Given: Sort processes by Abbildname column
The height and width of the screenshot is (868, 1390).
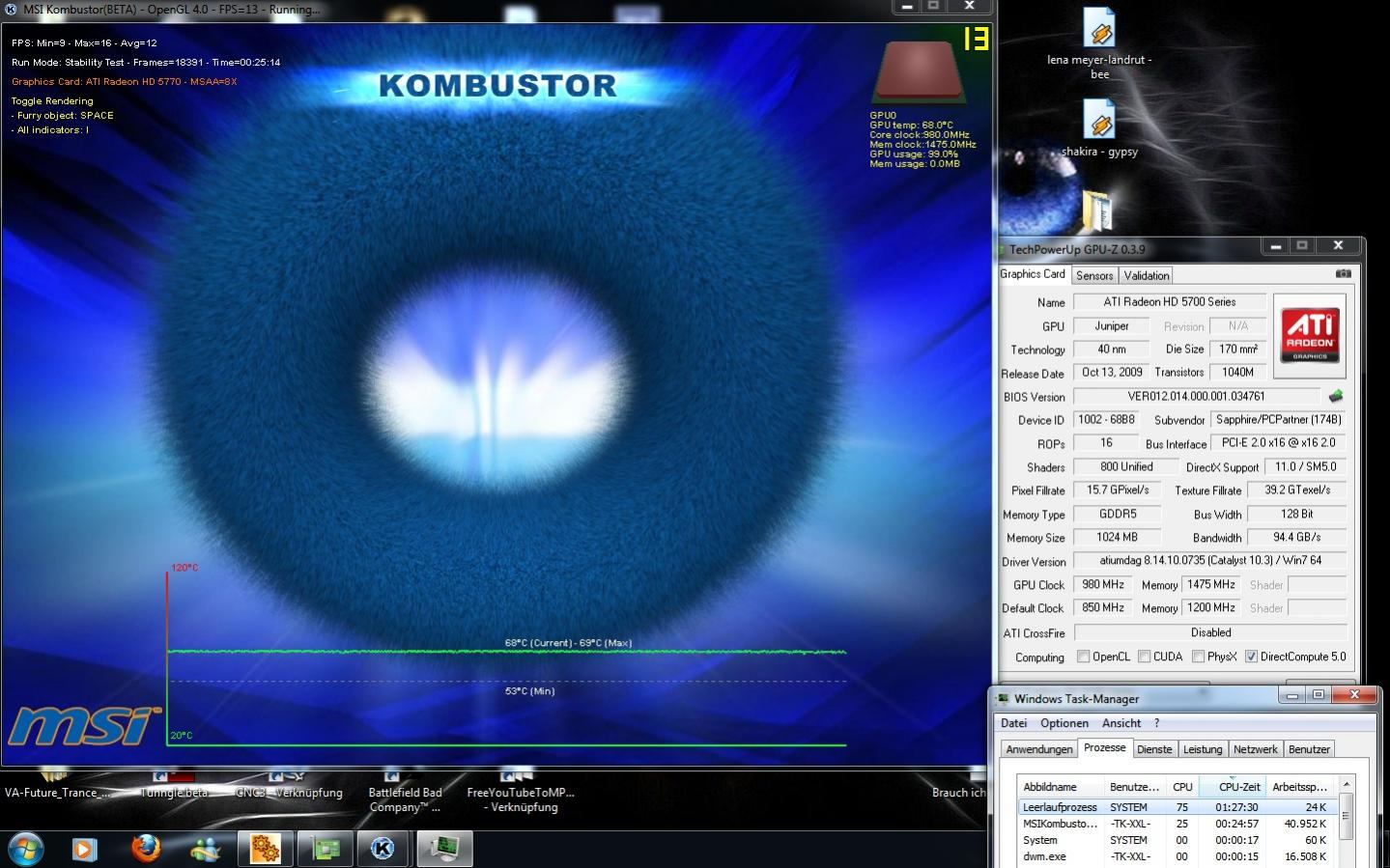Looking at the screenshot, I should click(x=1061, y=787).
